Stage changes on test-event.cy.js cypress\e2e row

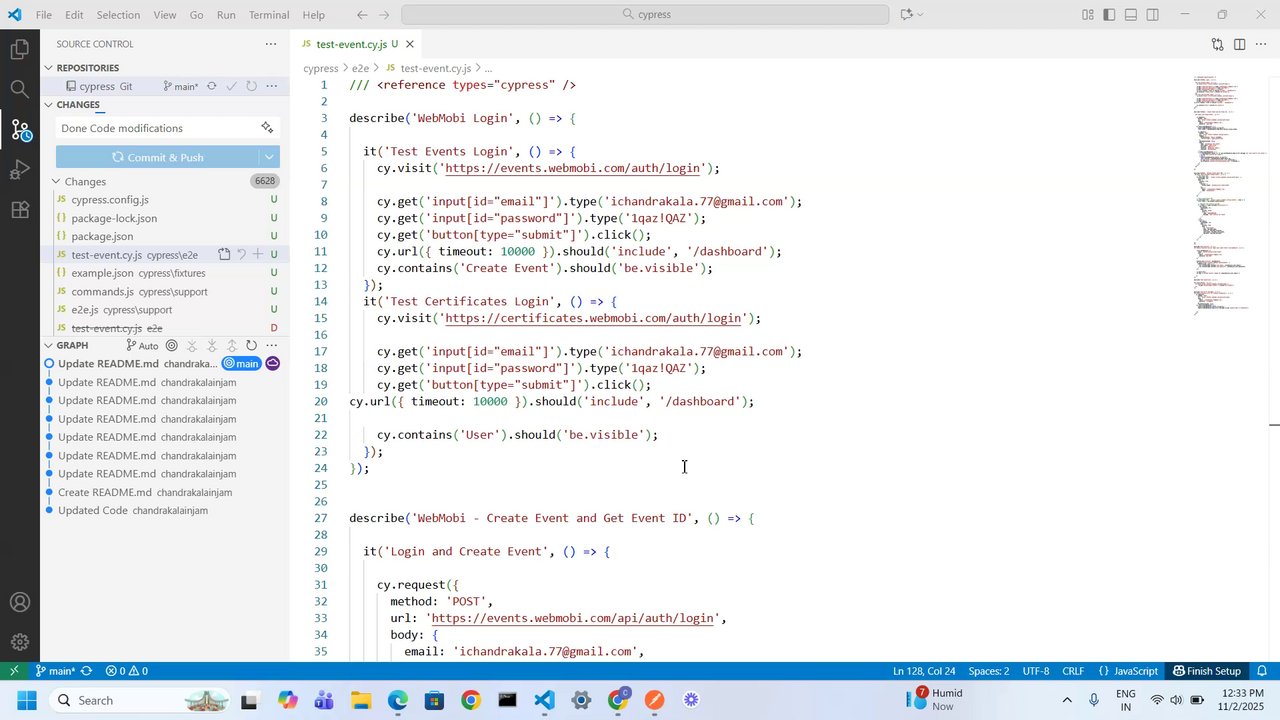point(258,255)
